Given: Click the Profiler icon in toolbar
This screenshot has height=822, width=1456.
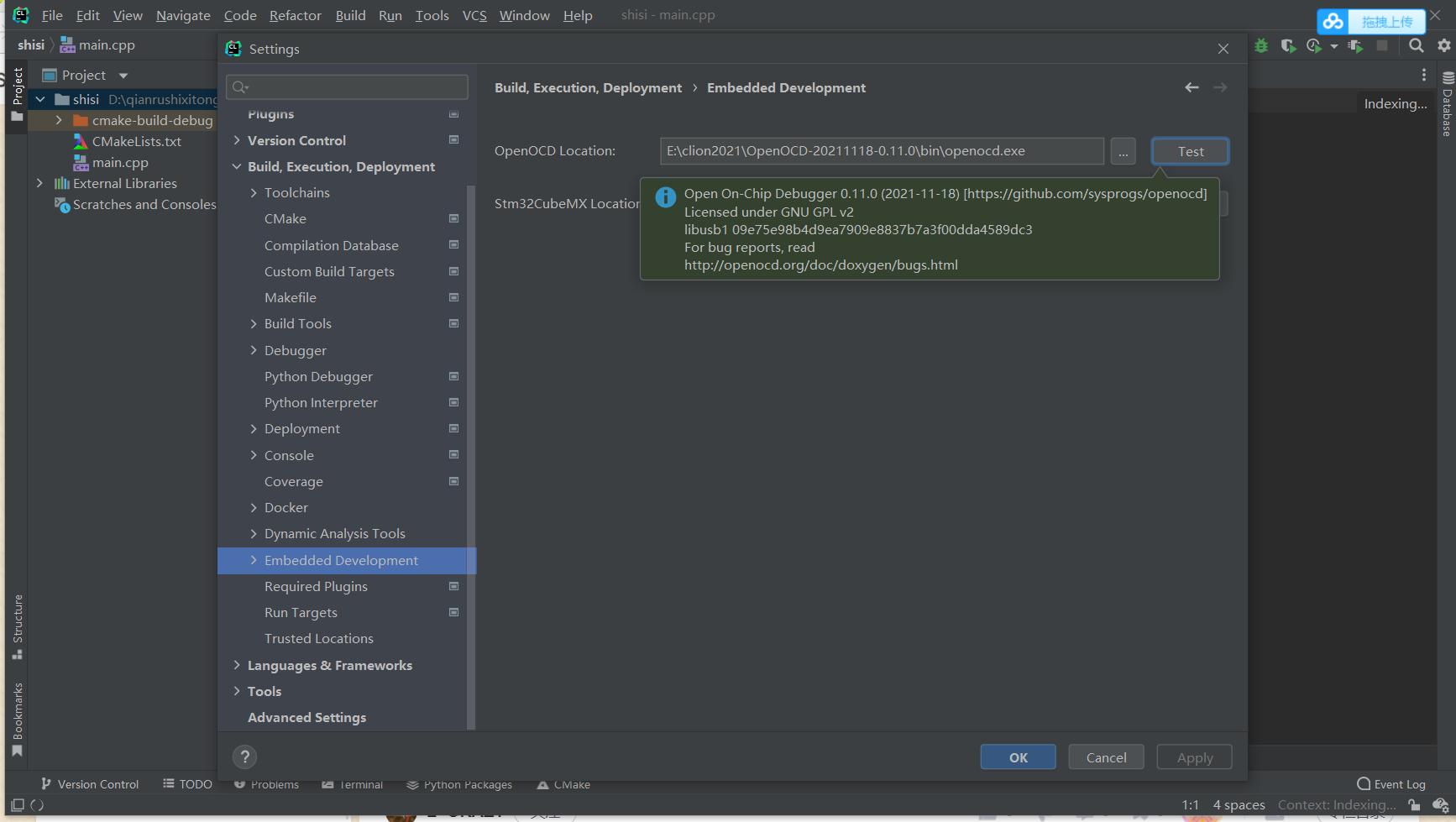Looking at the screenshot, I should tap(1314, 45).
